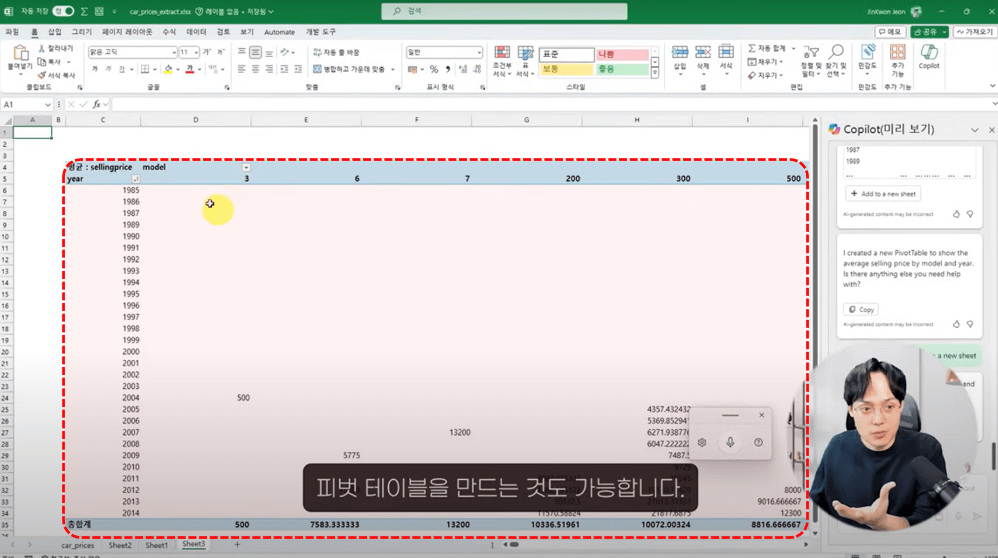The image size is (998, 558).
Task: Open Sort and Filter icon
Action: pyautogui.click(x=811, y=53)
